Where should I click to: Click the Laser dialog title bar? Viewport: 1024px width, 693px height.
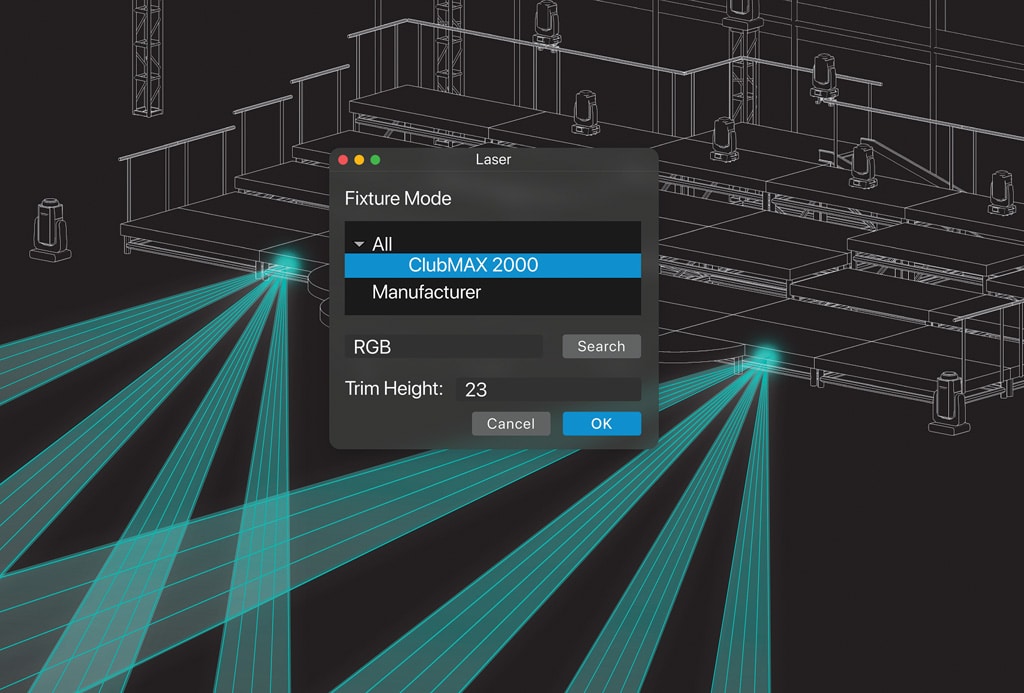pyautogui.click(x=493, y=160)
